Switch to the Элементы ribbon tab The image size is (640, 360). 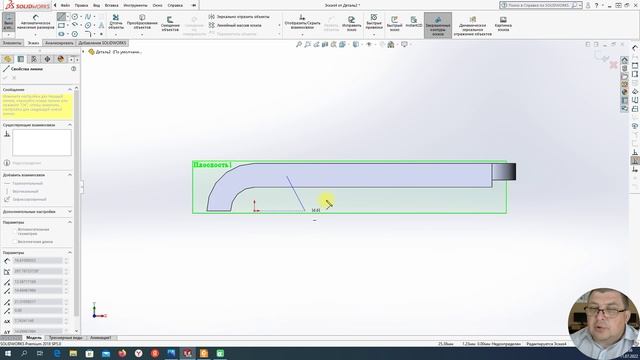click(11, 43)
